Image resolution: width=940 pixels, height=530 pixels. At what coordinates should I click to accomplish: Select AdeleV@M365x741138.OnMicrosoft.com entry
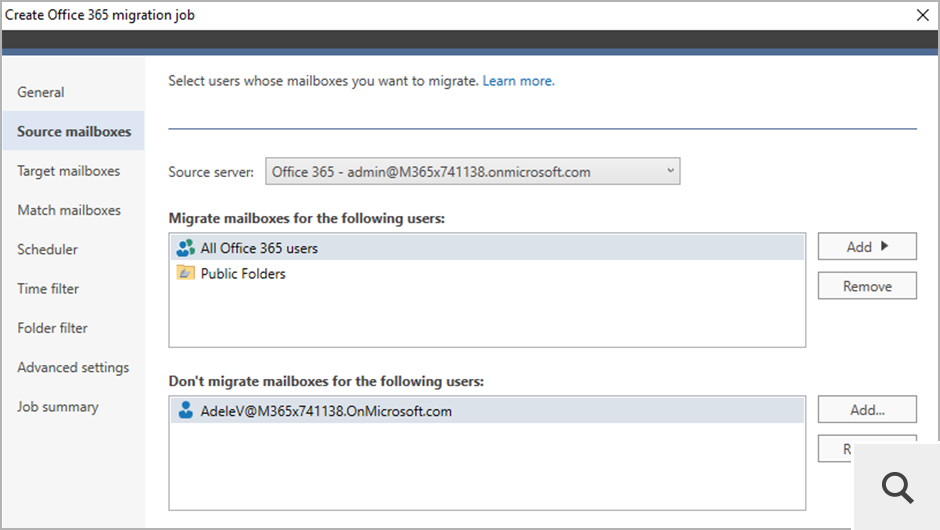click(487, 411)
